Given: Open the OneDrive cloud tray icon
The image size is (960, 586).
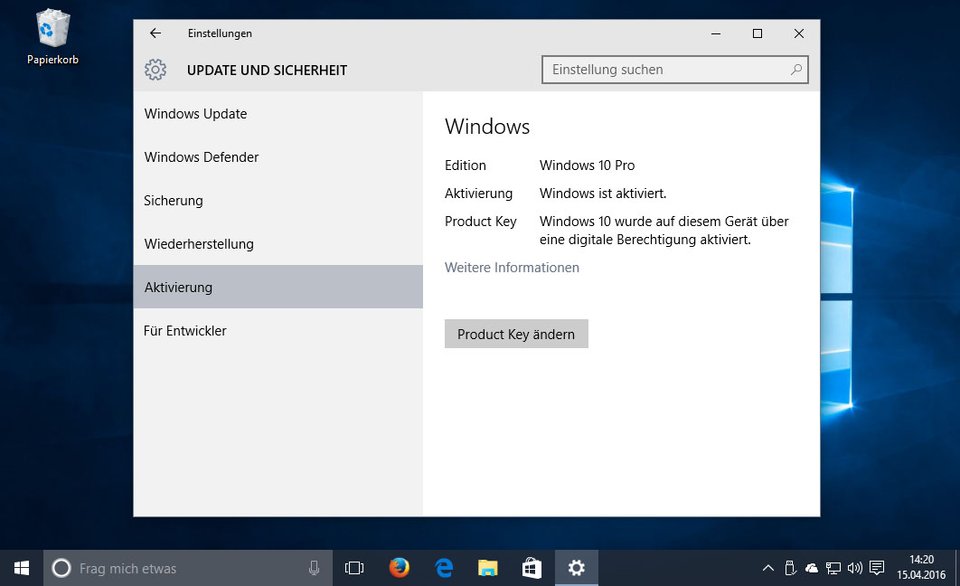Looking at the screenshot, I should tap(811, 568).
